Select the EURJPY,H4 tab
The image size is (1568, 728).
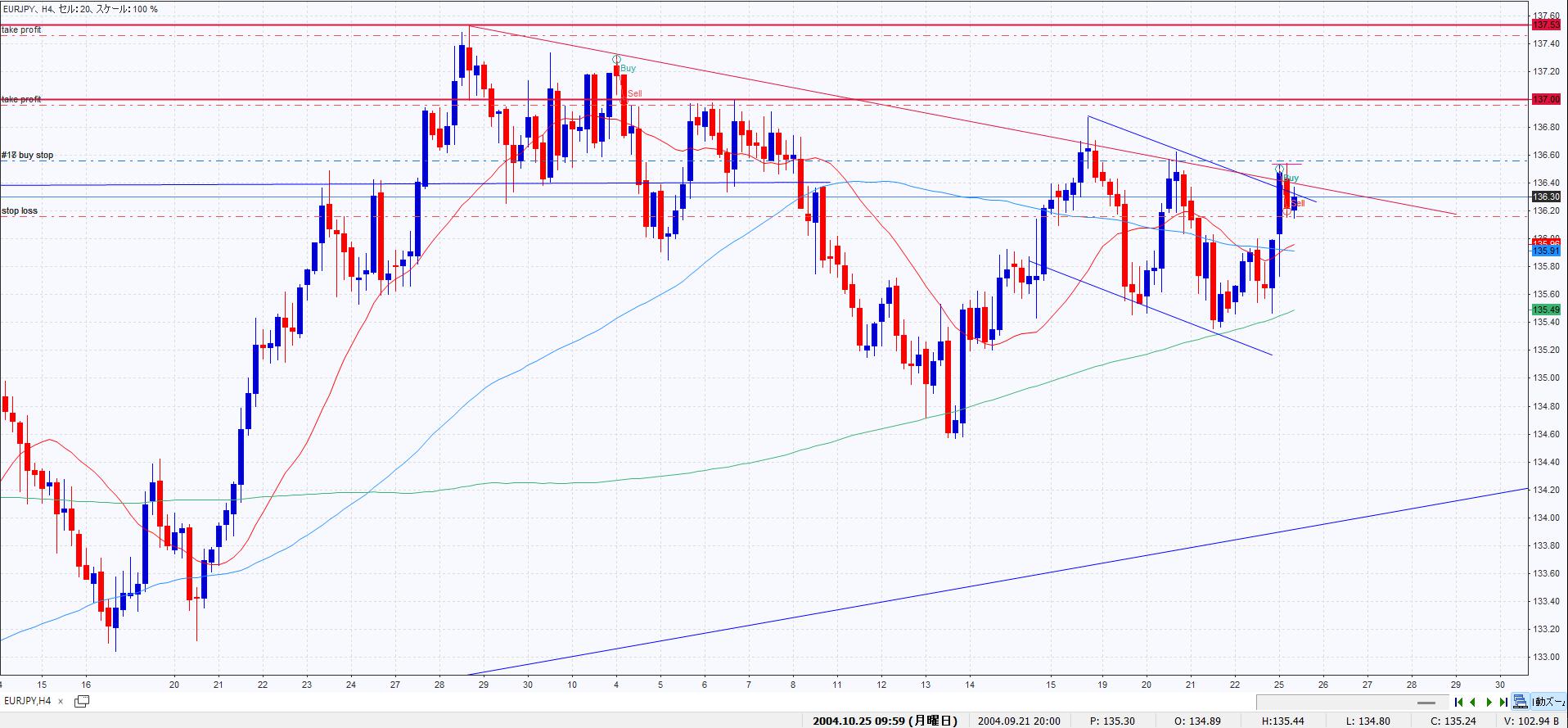tap(28, 701)
